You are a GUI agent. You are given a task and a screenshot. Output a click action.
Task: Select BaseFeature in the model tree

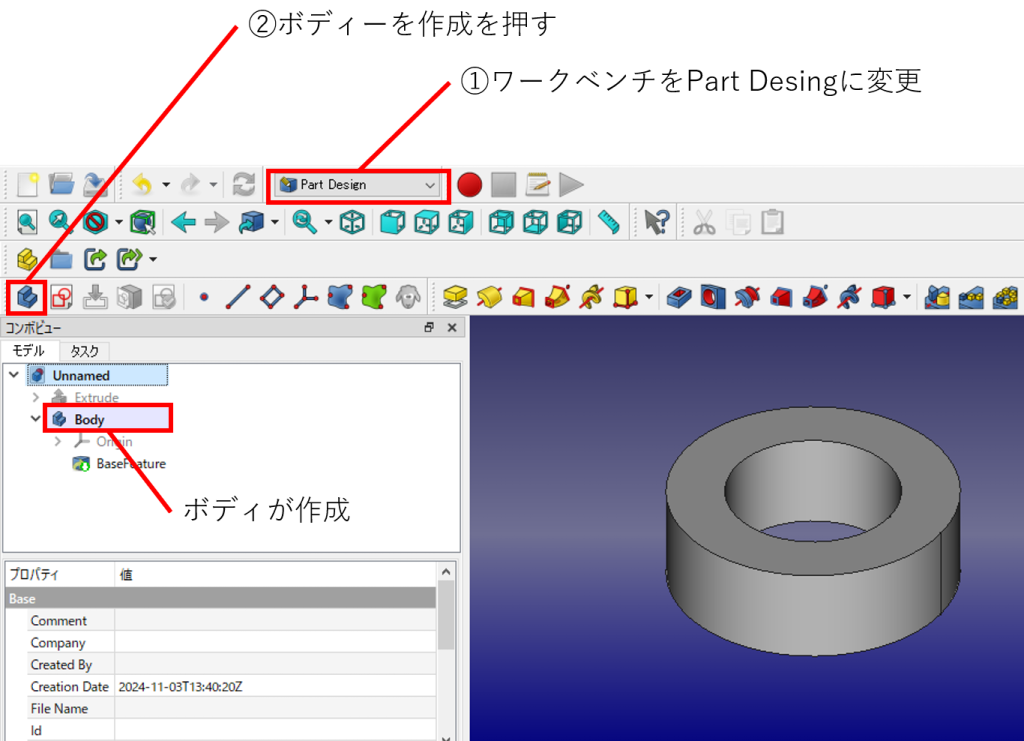click(x=130, y=464)
